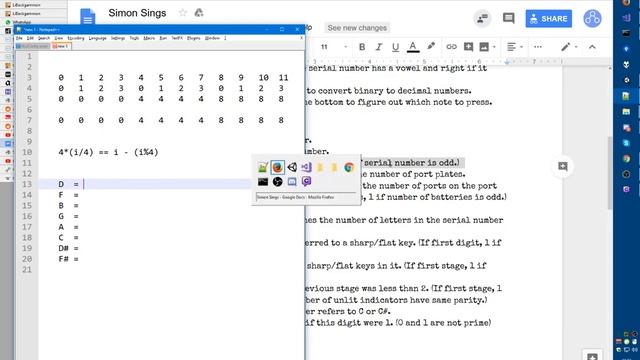Image resolution: width=640 pixels, height=360 pixels.
Task: Open the Search menu in Notepad++
Action: click(x=44, y=38)
